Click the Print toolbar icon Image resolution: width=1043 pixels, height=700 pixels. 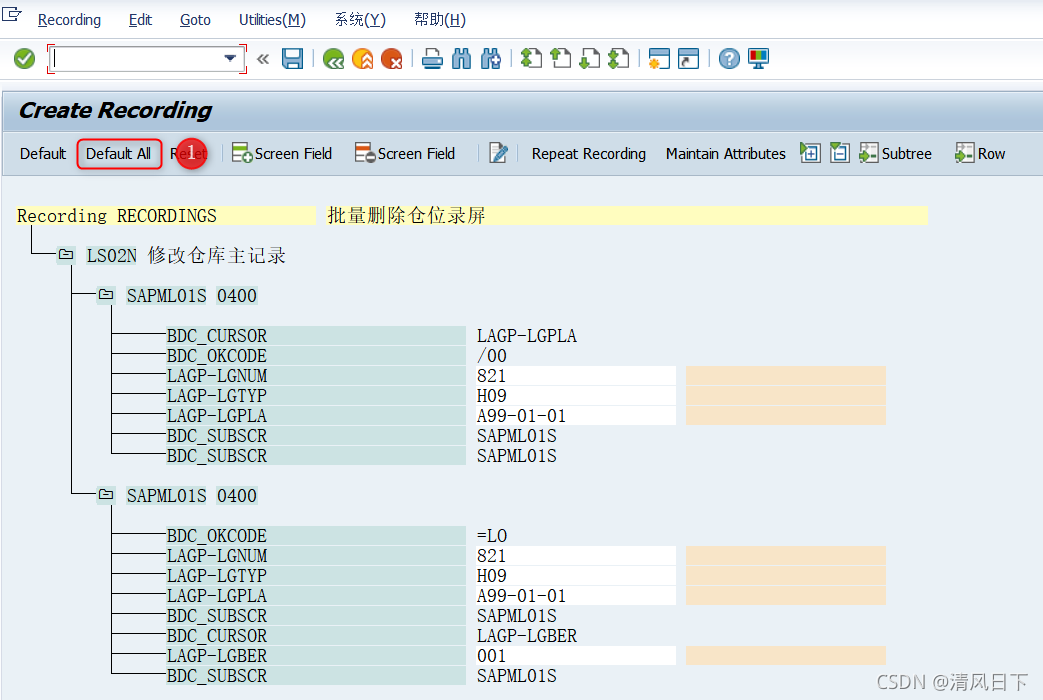tap(431, 59)
